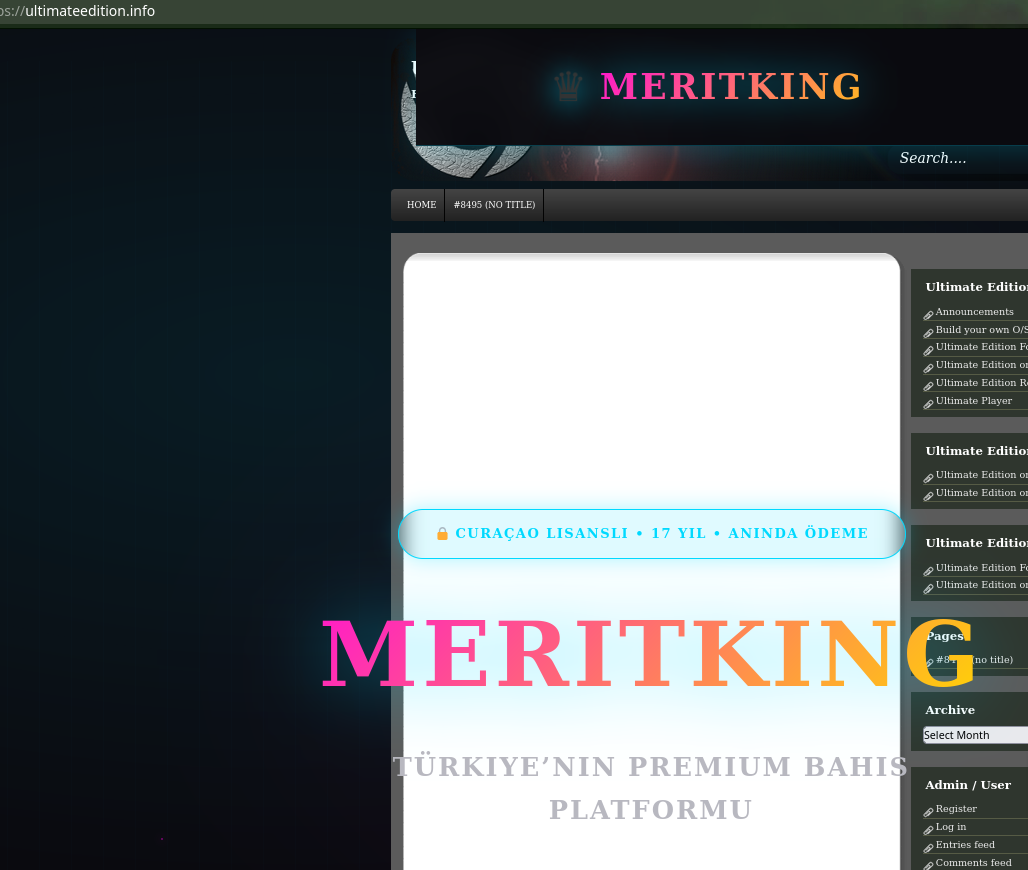Follow the Register link under Admin / User
The width and height of the screenshot is (1028, 870).
(x=956, y=809)
